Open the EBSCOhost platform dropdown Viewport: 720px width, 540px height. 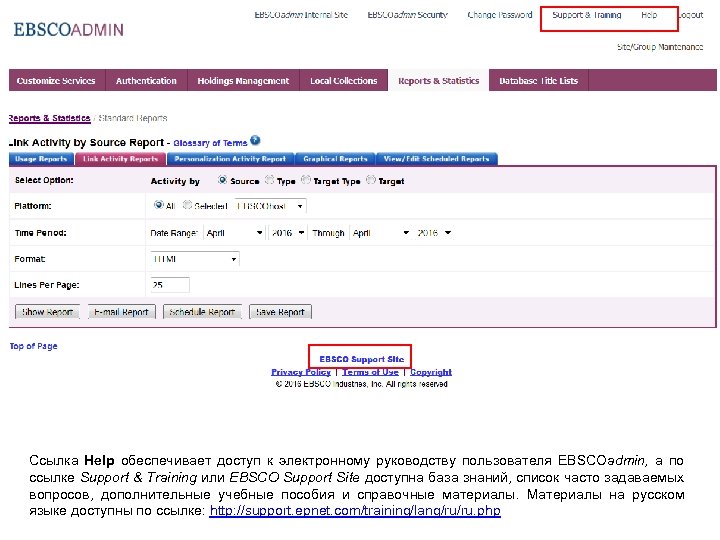point(270,206)
